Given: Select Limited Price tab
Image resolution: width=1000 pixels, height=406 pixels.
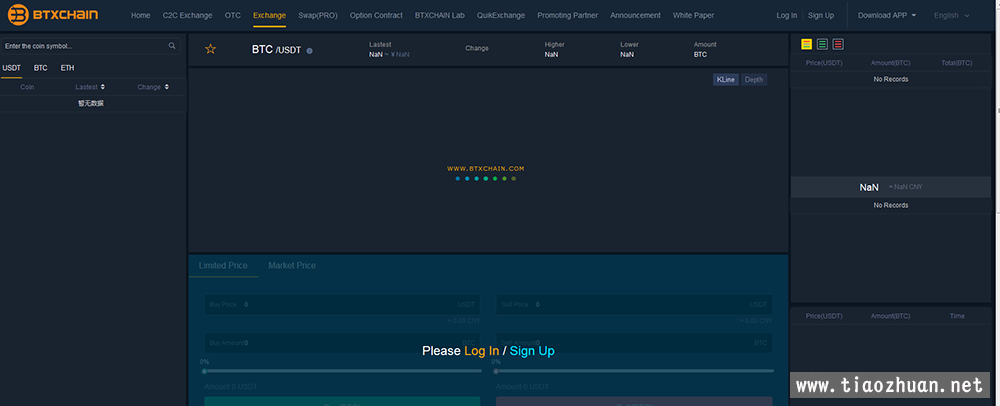Looking at the screenshot, I should point(223,265).
